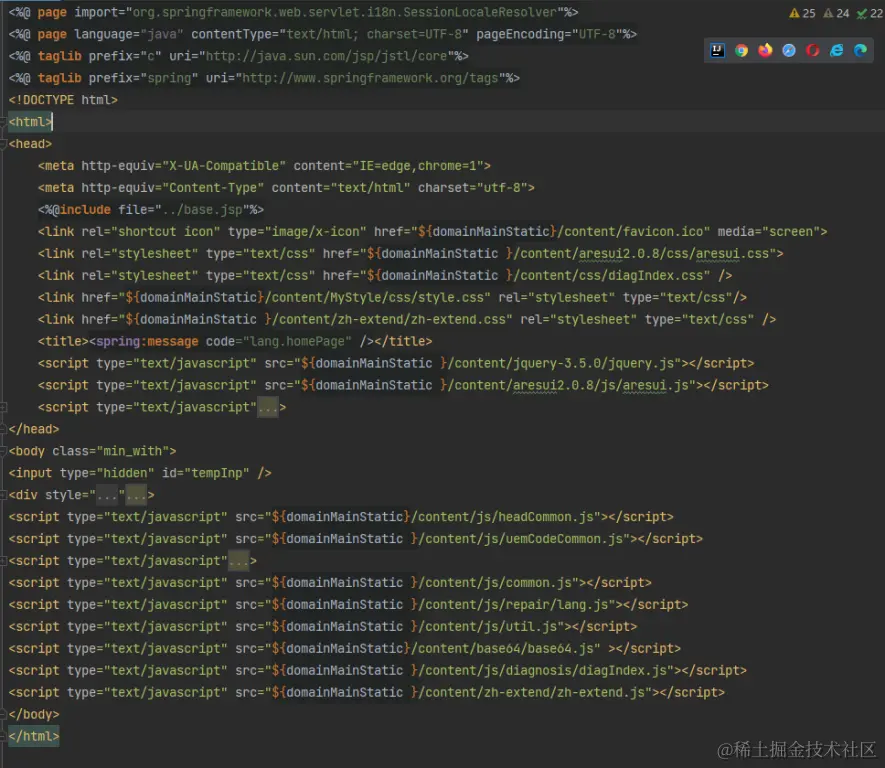This screenshot has height=768, width=885.
Task: Click the 25 warnings inspection indicator
Action: click(x=802, y=13)
